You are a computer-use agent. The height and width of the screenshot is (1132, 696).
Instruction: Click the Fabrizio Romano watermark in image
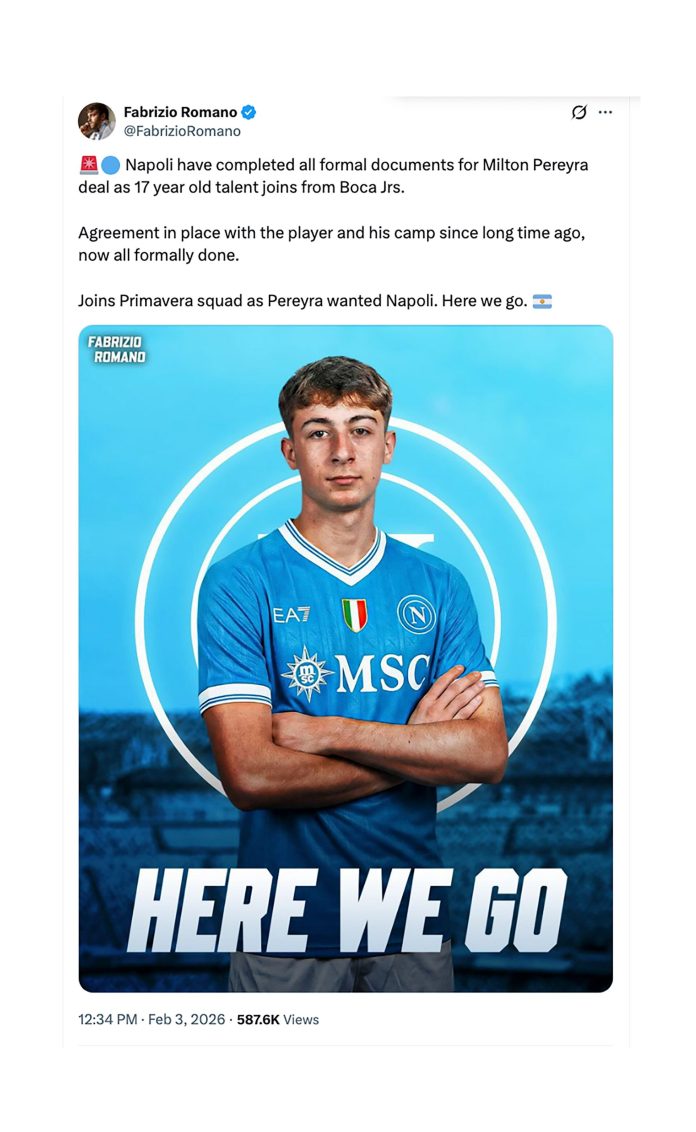(x=117, y=349)
